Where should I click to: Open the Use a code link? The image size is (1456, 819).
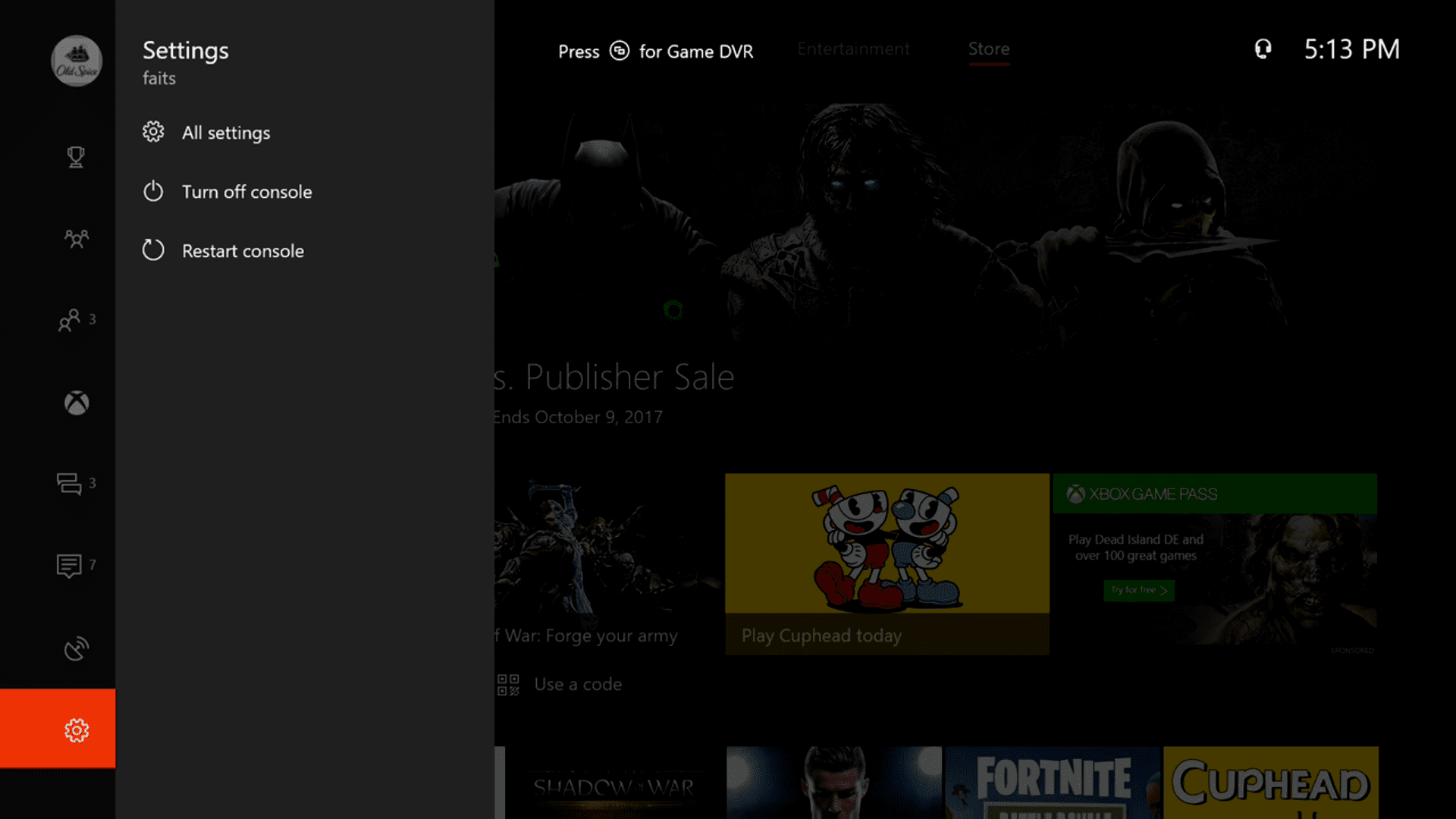tap(578, 683)
